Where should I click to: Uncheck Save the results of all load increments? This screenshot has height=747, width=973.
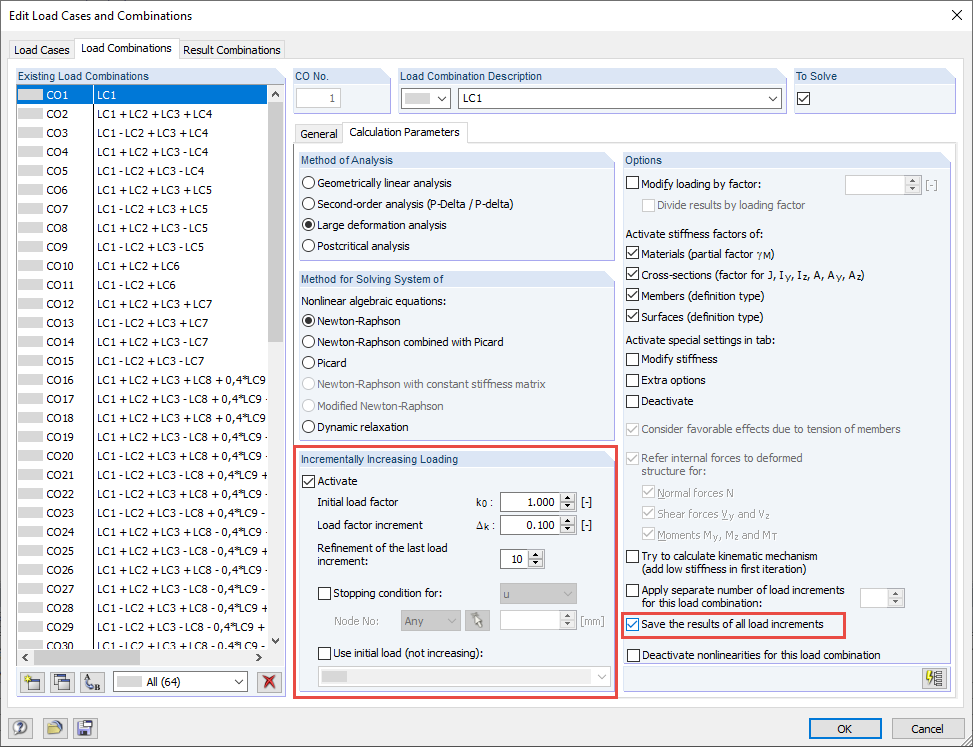[632, 625]
